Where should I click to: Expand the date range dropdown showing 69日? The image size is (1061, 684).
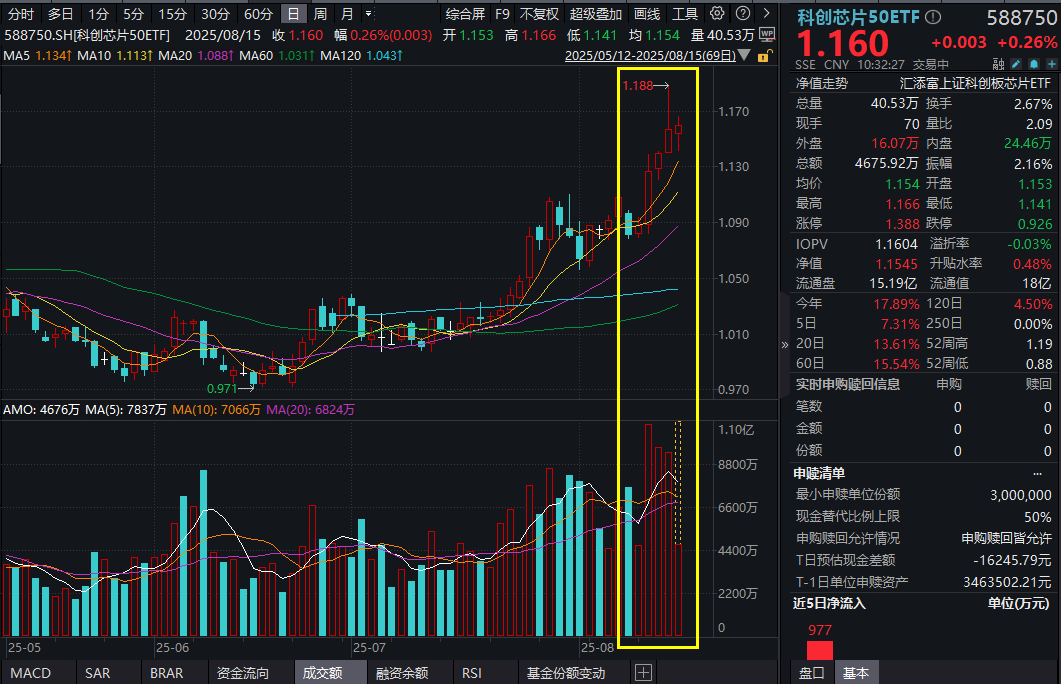click(x=744, y=56)
